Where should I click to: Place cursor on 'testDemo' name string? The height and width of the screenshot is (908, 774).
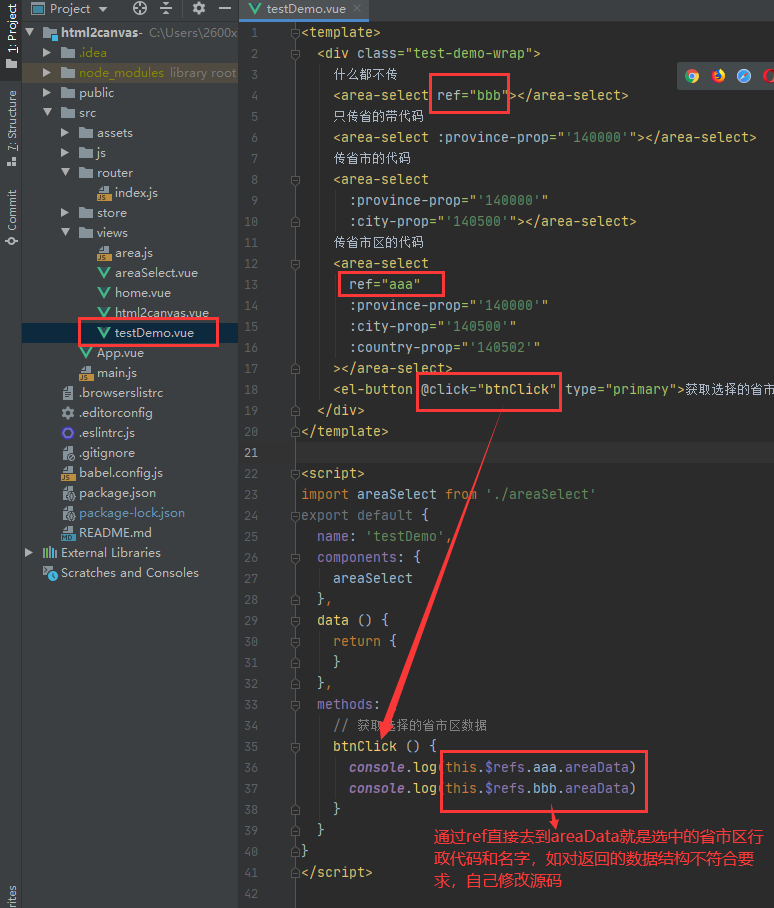click(405, 537)
